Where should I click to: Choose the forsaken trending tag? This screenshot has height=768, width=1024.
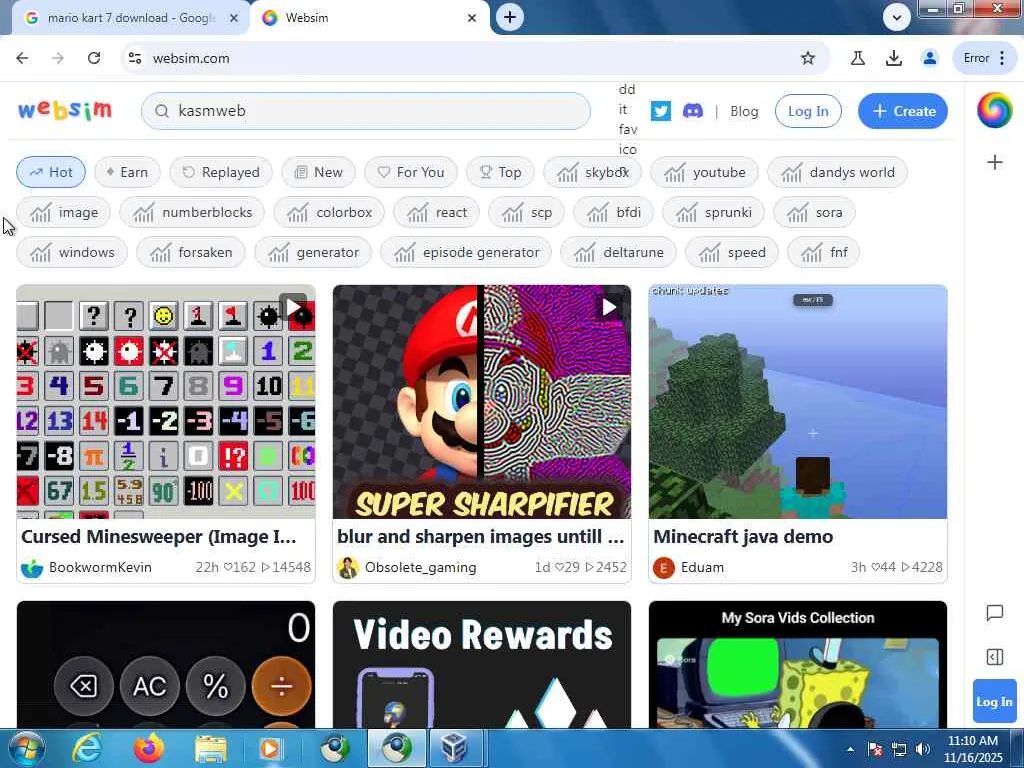pos(191,252)
